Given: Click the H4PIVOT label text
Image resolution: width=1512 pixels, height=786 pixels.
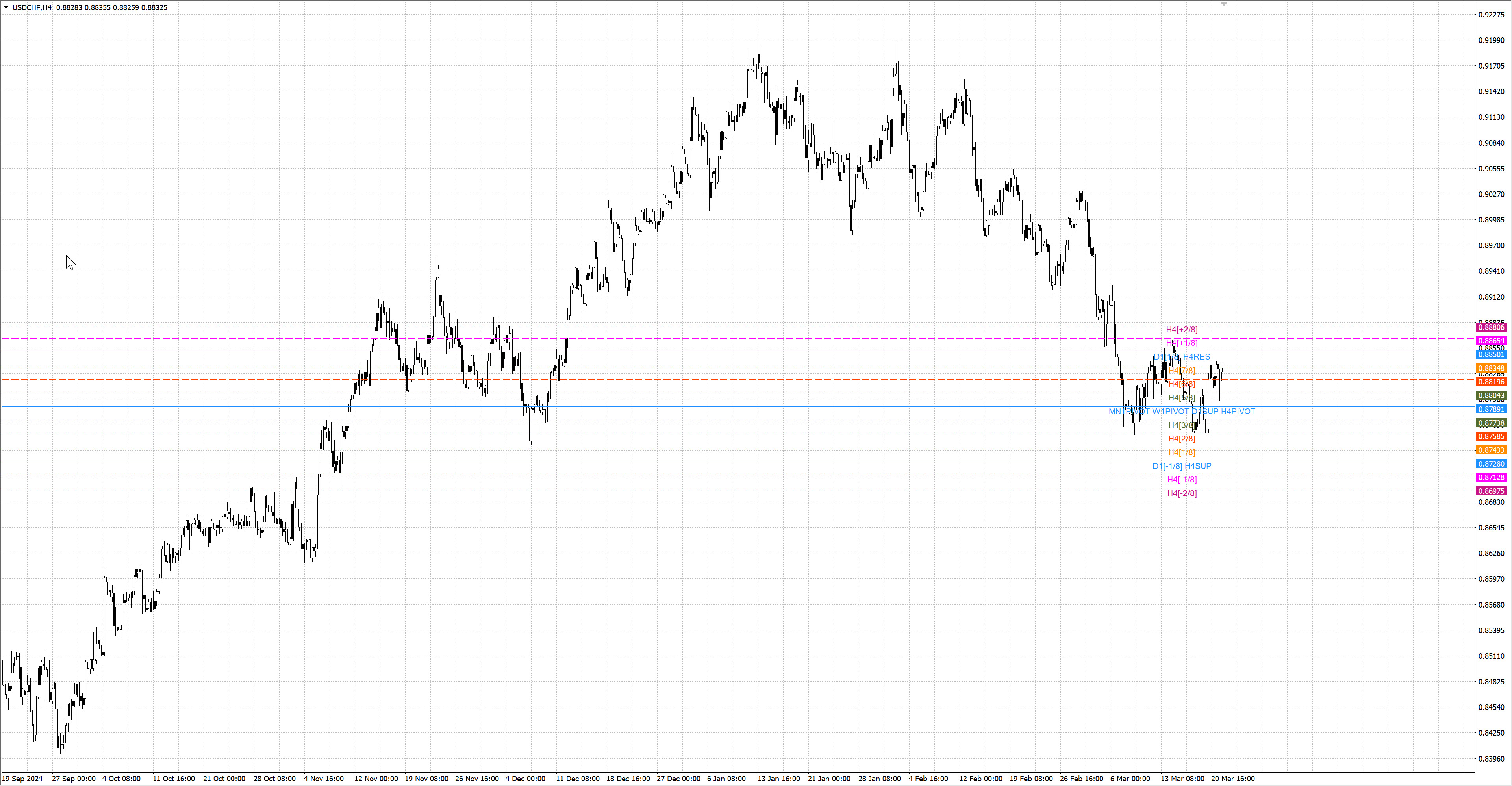Looking at the screenshot, I should pos(1238,412).
